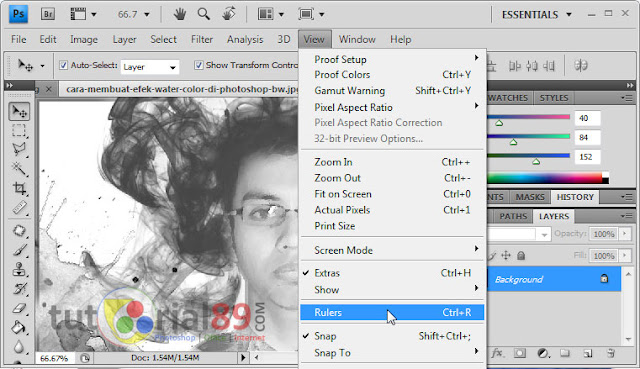Click the layer style fx icon
Screen dimensions: 640x369
497,353
